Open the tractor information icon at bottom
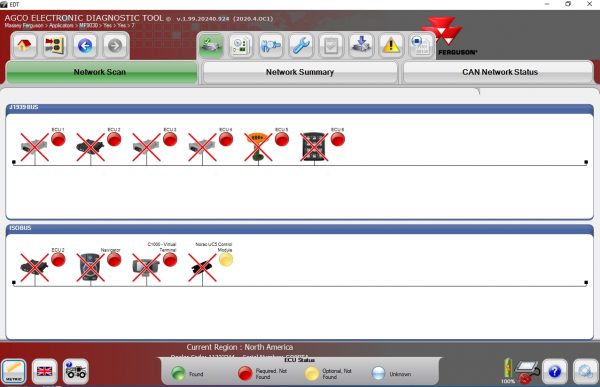The image size is (600, 387). (x=75, y=371)
